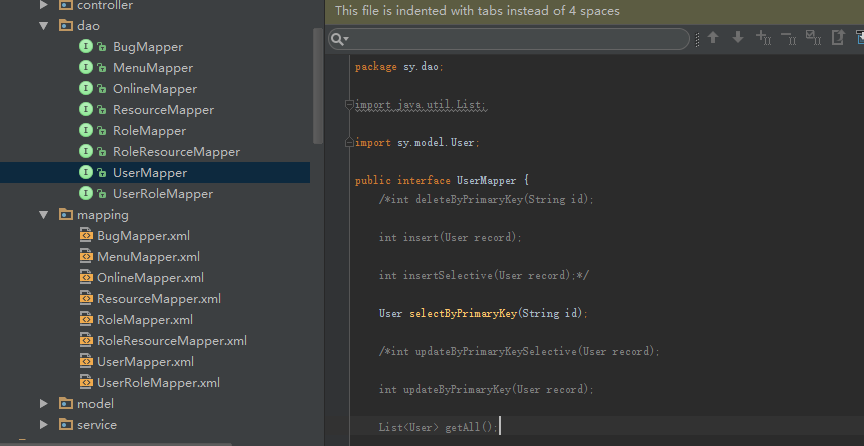Collapse the dao folder
The height and width of the screenshot is (446, 864).
[43, 26]
